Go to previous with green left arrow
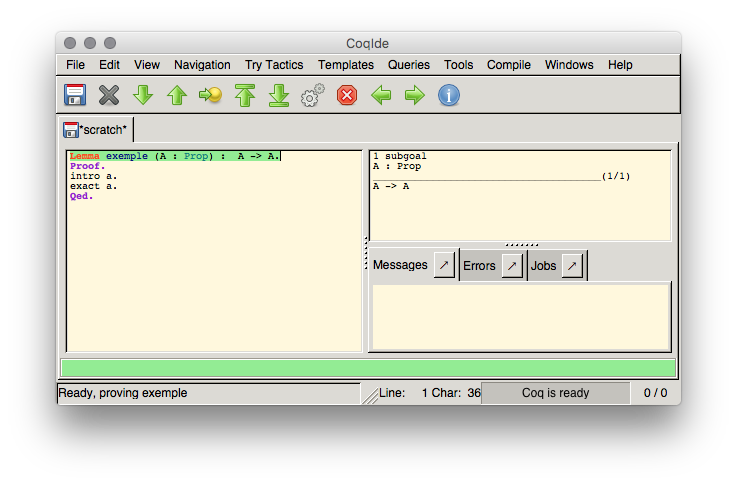This screenshot has height=485, width=737. [381, 95]
